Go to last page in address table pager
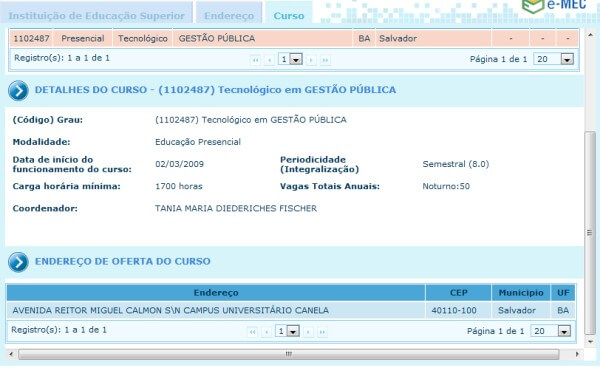Image resolution: width=600 pixels, height=368 pixels. click(x=322, y=332)
